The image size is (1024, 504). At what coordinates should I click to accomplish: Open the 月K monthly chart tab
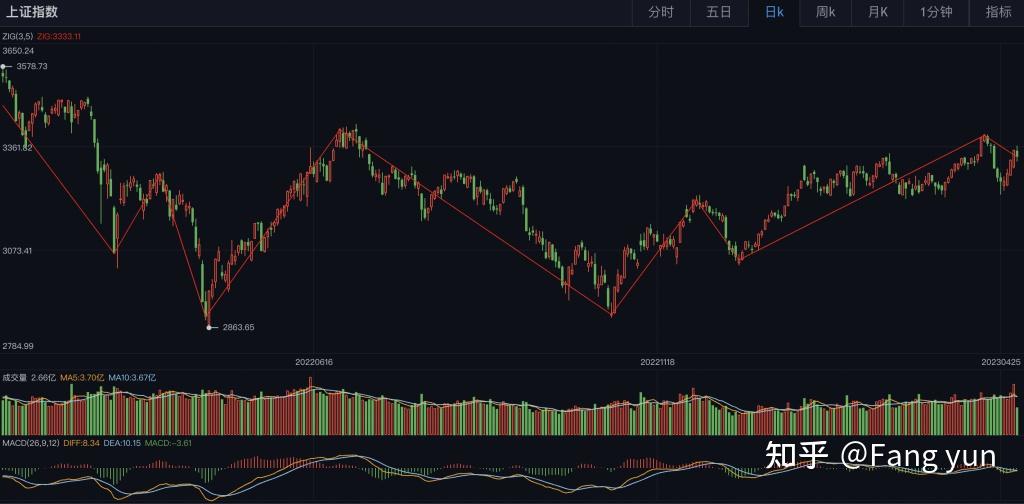878,12
